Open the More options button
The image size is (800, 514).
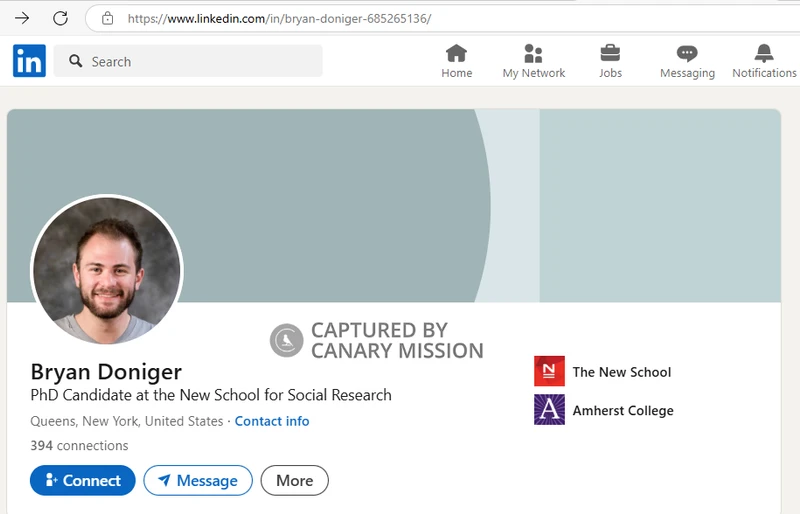(x=294, y=480)
